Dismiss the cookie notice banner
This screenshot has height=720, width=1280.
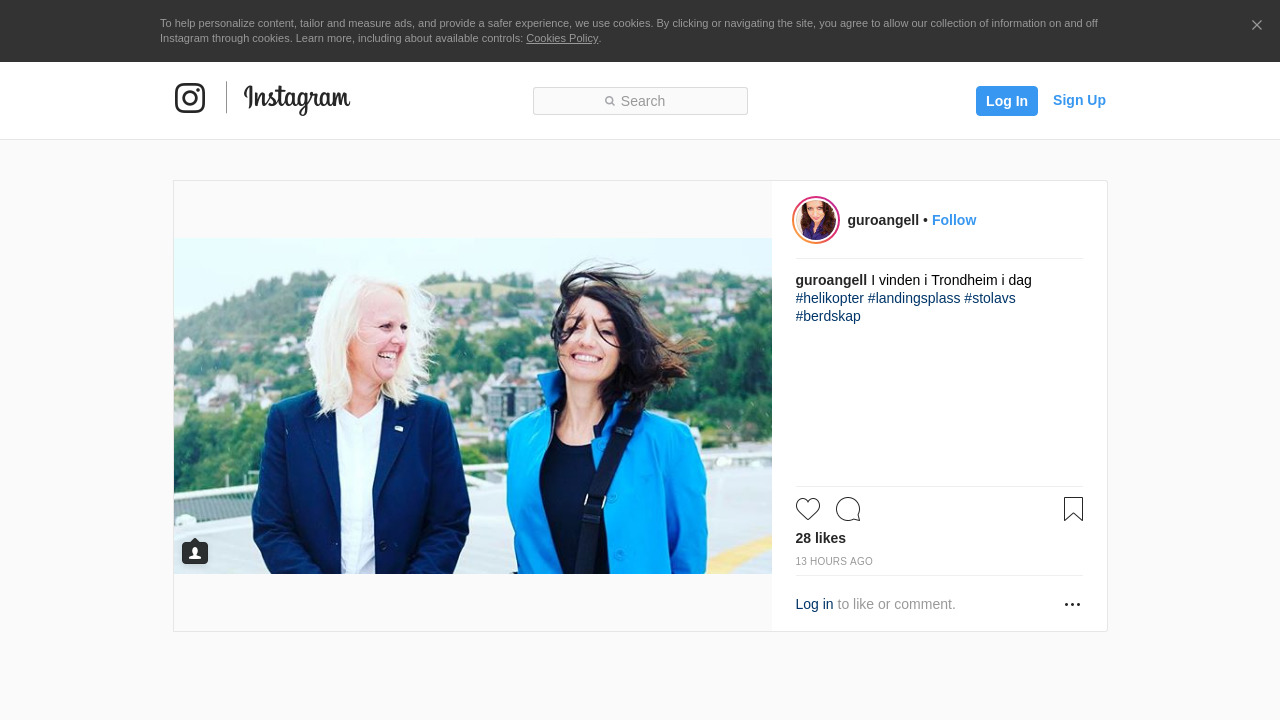(1257, 25)
